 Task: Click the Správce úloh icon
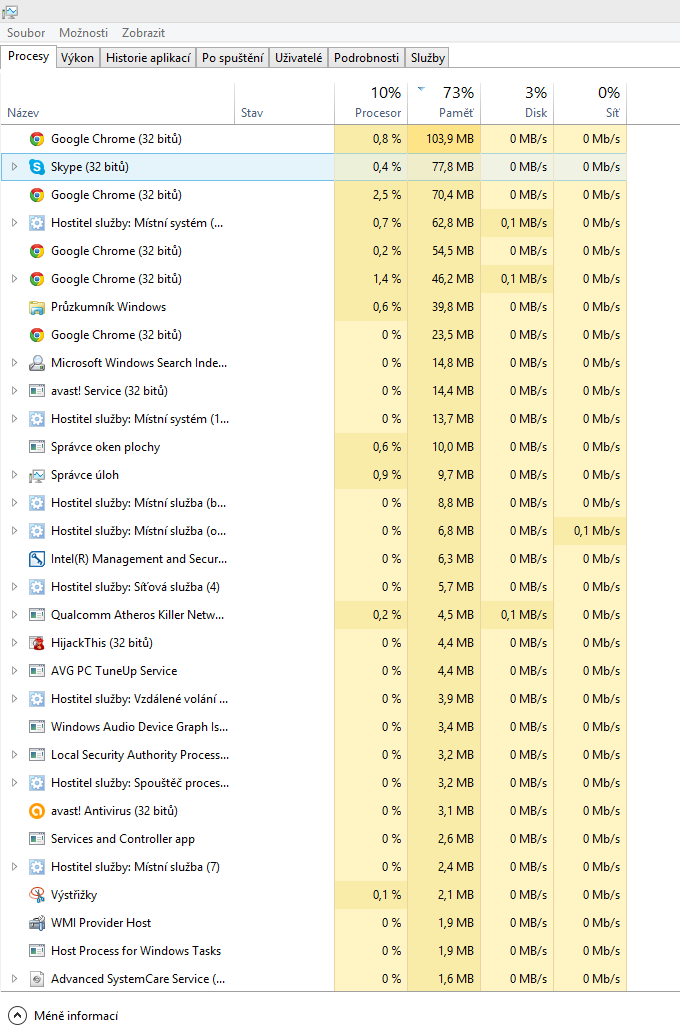click(37, 475)
